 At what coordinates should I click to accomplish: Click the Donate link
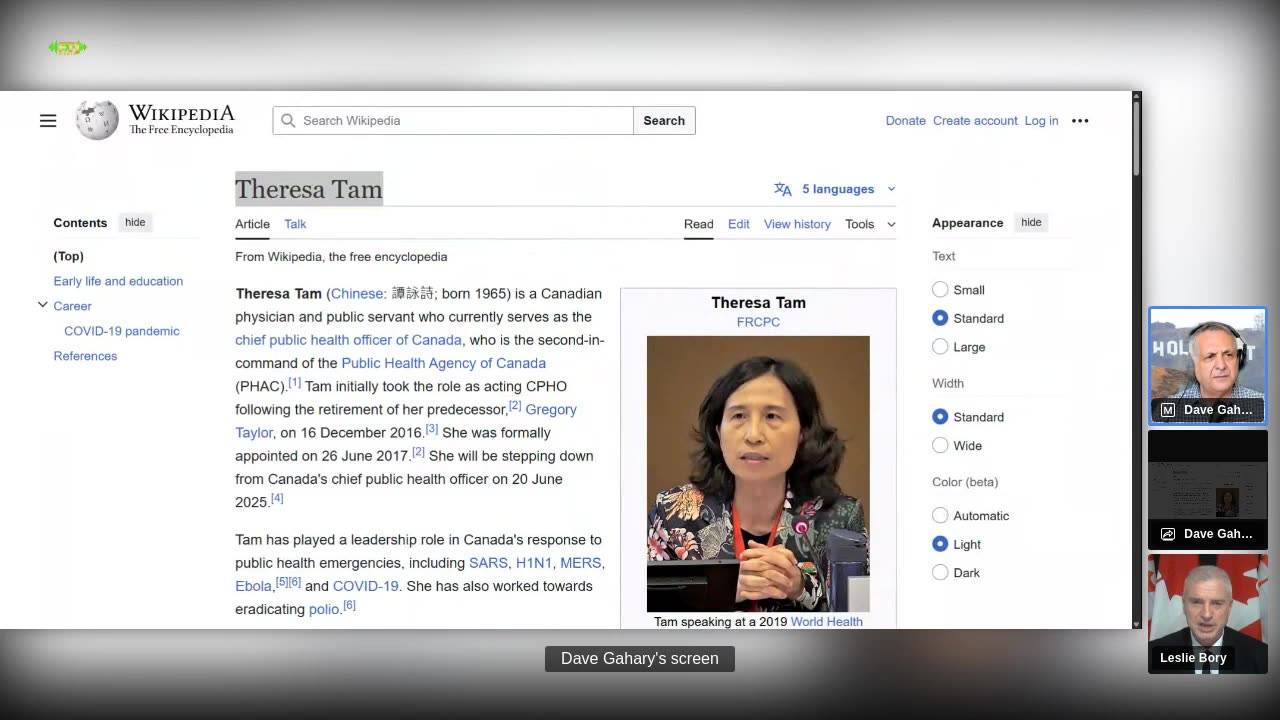point(905,121)
